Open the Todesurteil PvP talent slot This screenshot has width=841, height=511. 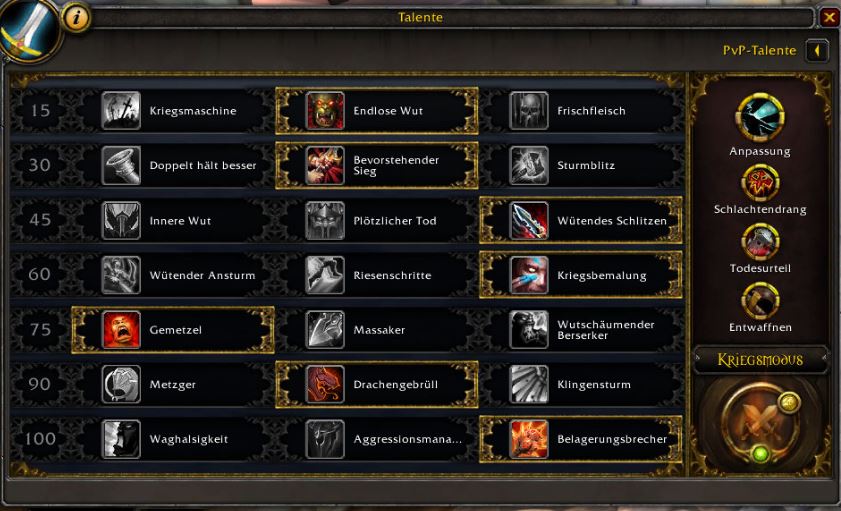[x=760, y=242]
